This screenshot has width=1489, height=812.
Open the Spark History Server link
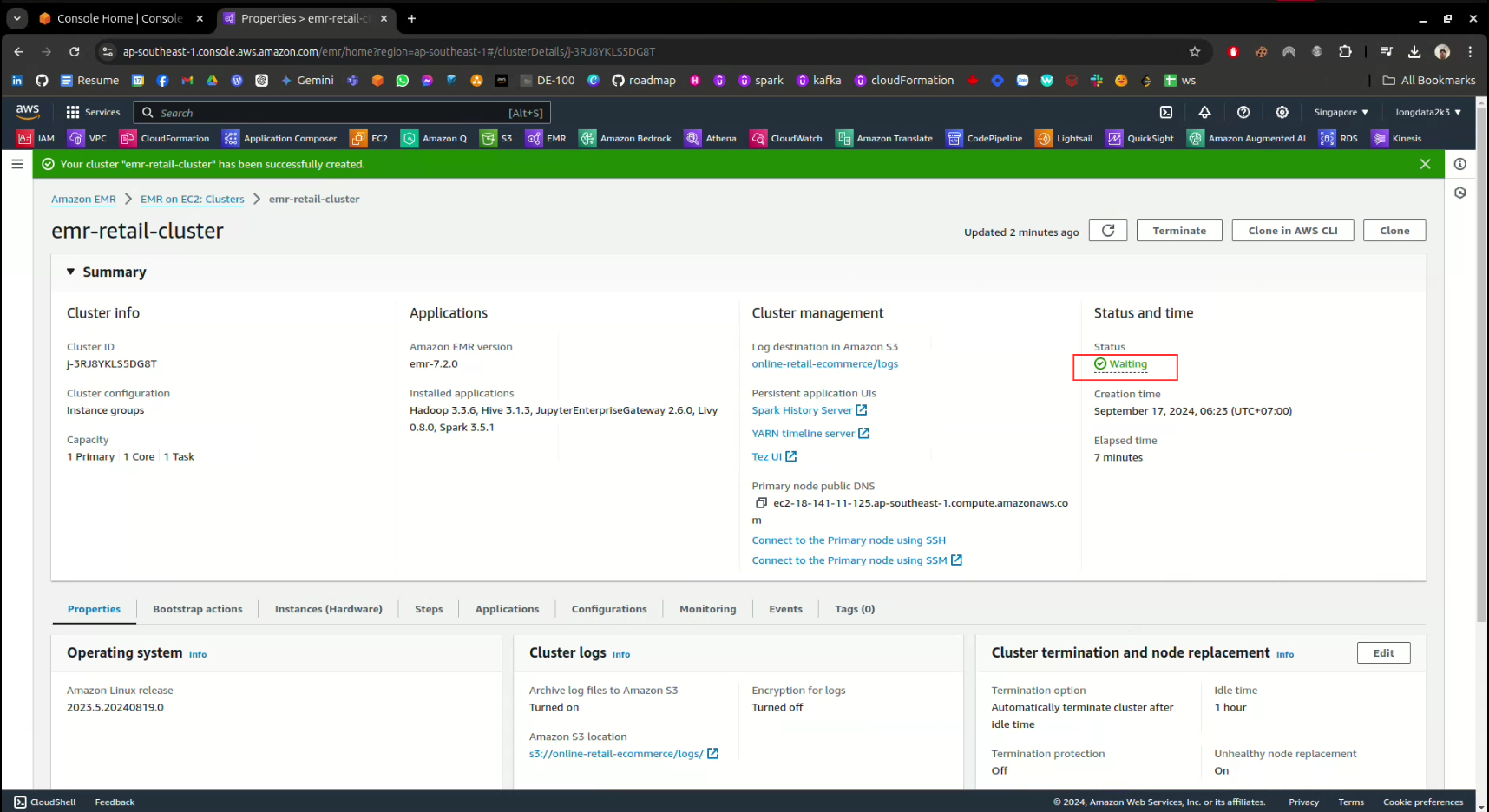coord(802,410)
